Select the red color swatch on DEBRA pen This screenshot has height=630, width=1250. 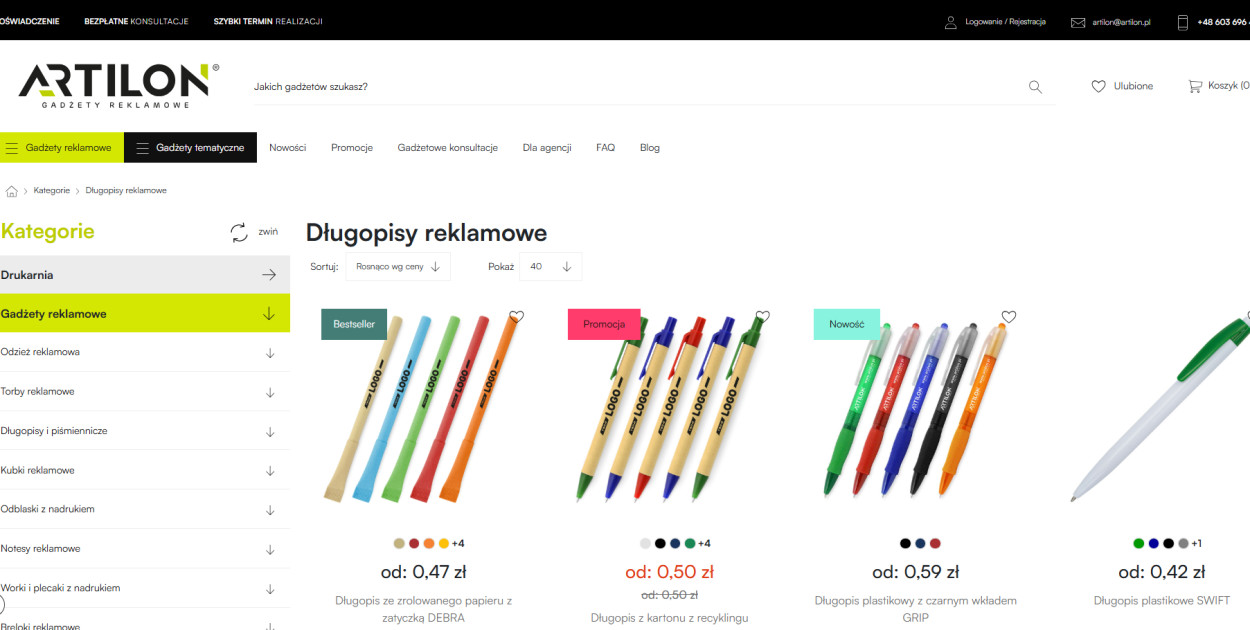point(414,544)
